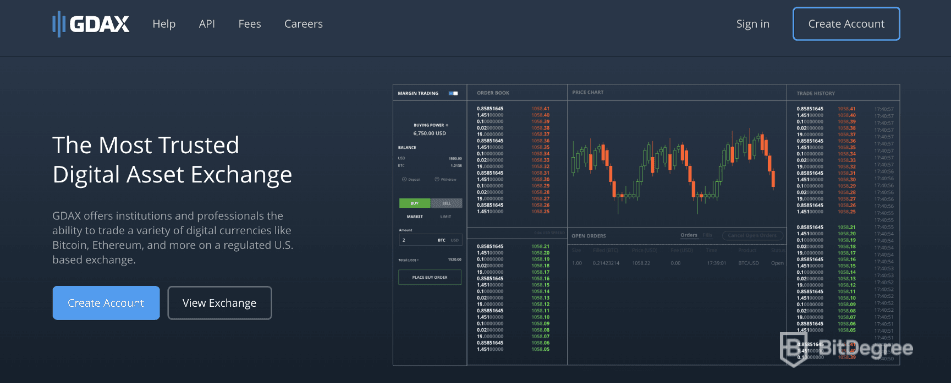The width and height of the screenshot is (951, 383).
Task: Click the Balance label in the sidebar
Action: [x=407, y=147]
